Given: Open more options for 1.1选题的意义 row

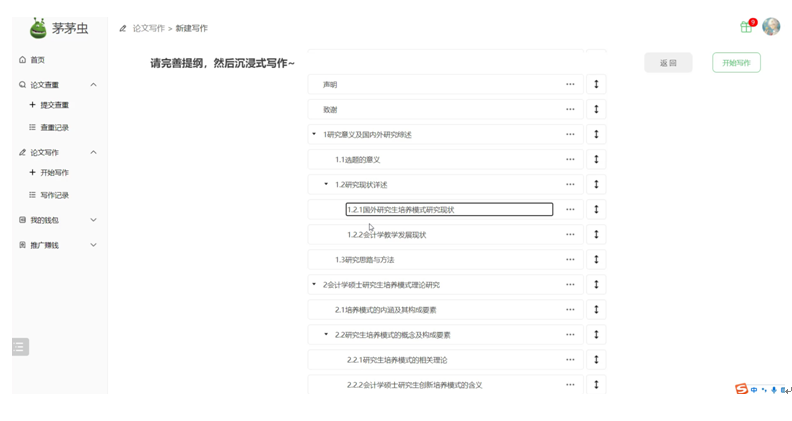Looking at the screenshot, I should pyautogui.click(x=570, y=159).
